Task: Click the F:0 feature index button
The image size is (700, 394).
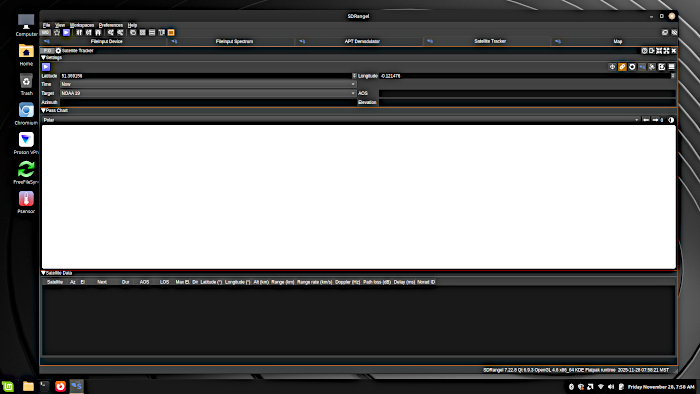Action: (x=47, y=51)
